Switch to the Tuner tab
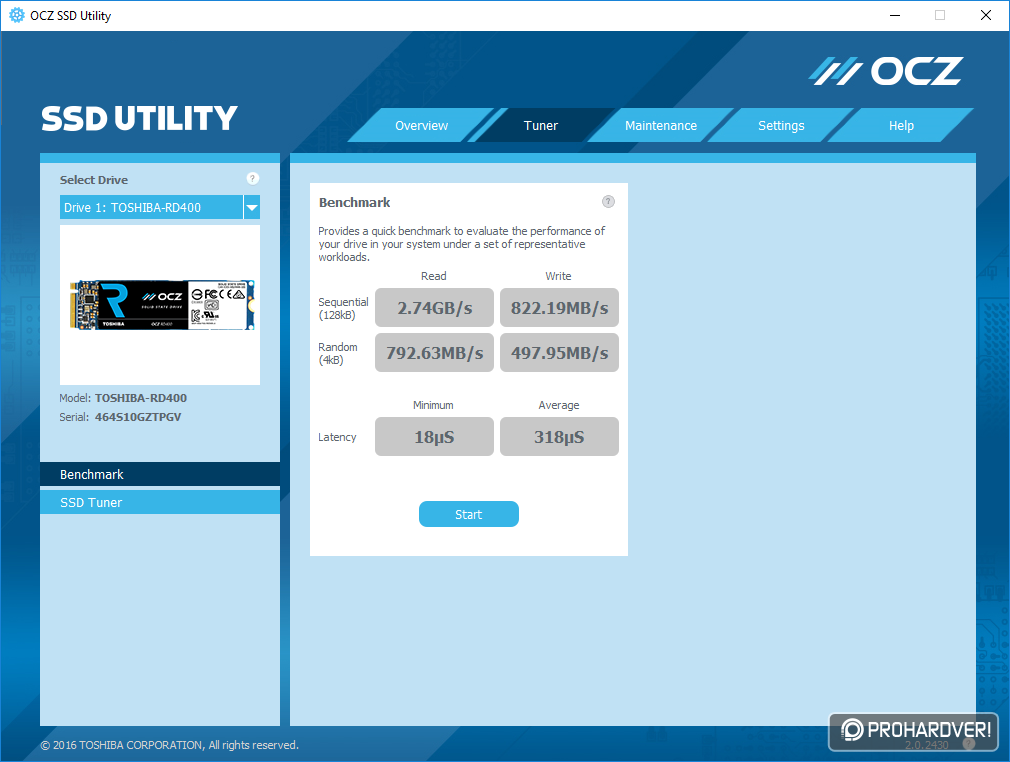 click(x=540, y=126)
